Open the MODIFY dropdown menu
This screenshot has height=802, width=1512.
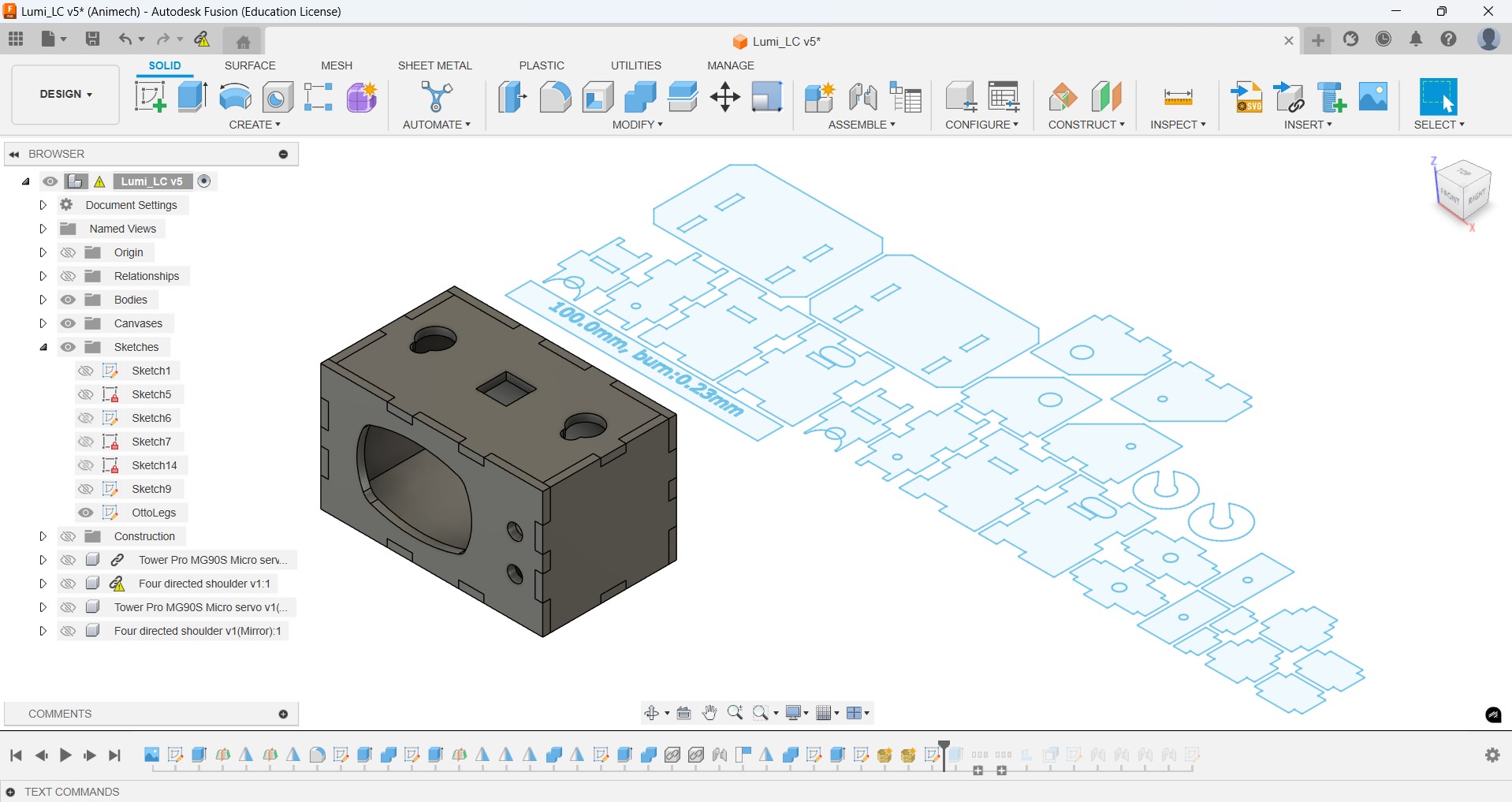pyautogui.click(x=637, y=125)
